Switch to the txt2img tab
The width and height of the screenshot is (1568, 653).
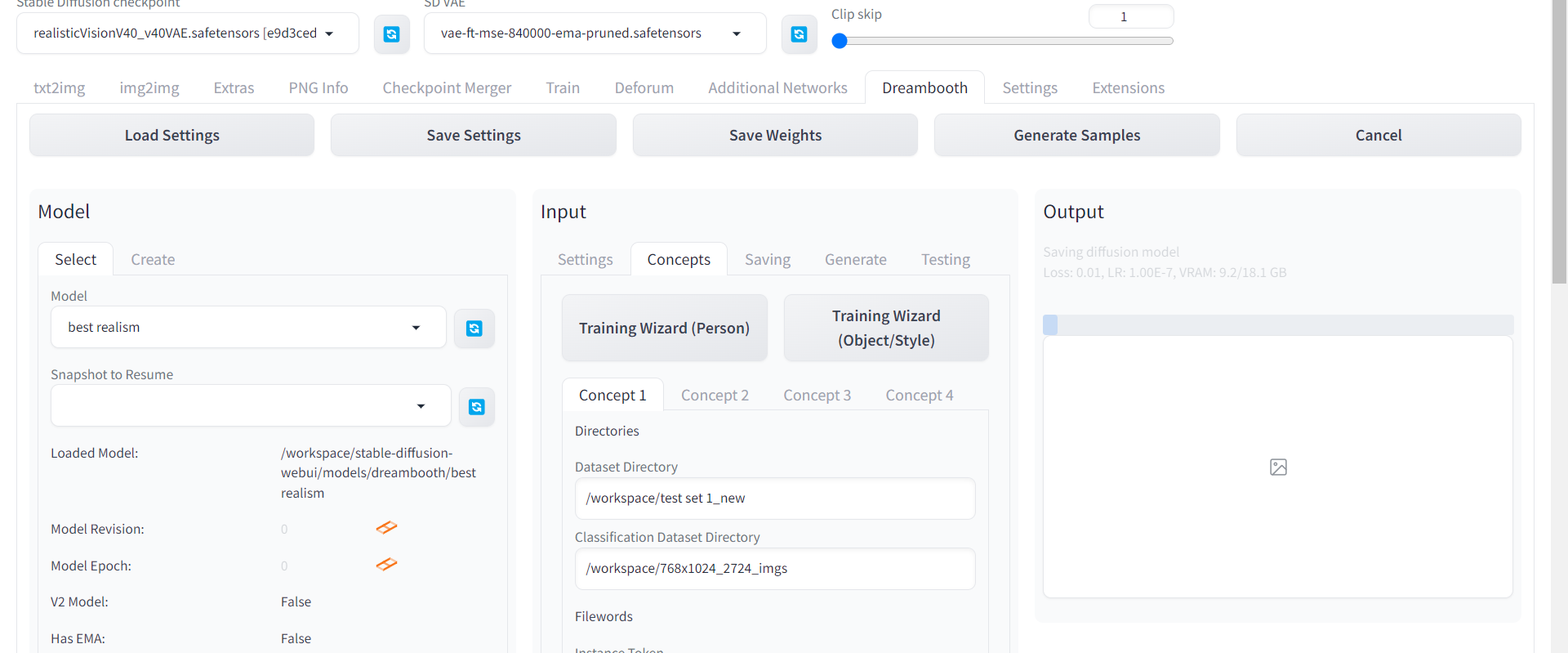point(59,87)
